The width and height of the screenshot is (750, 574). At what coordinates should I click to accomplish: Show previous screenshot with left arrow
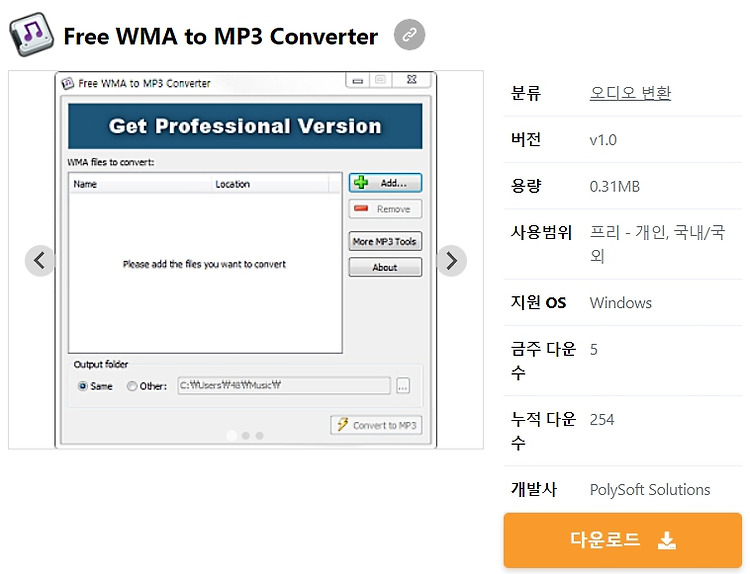(x=40, y=261)
